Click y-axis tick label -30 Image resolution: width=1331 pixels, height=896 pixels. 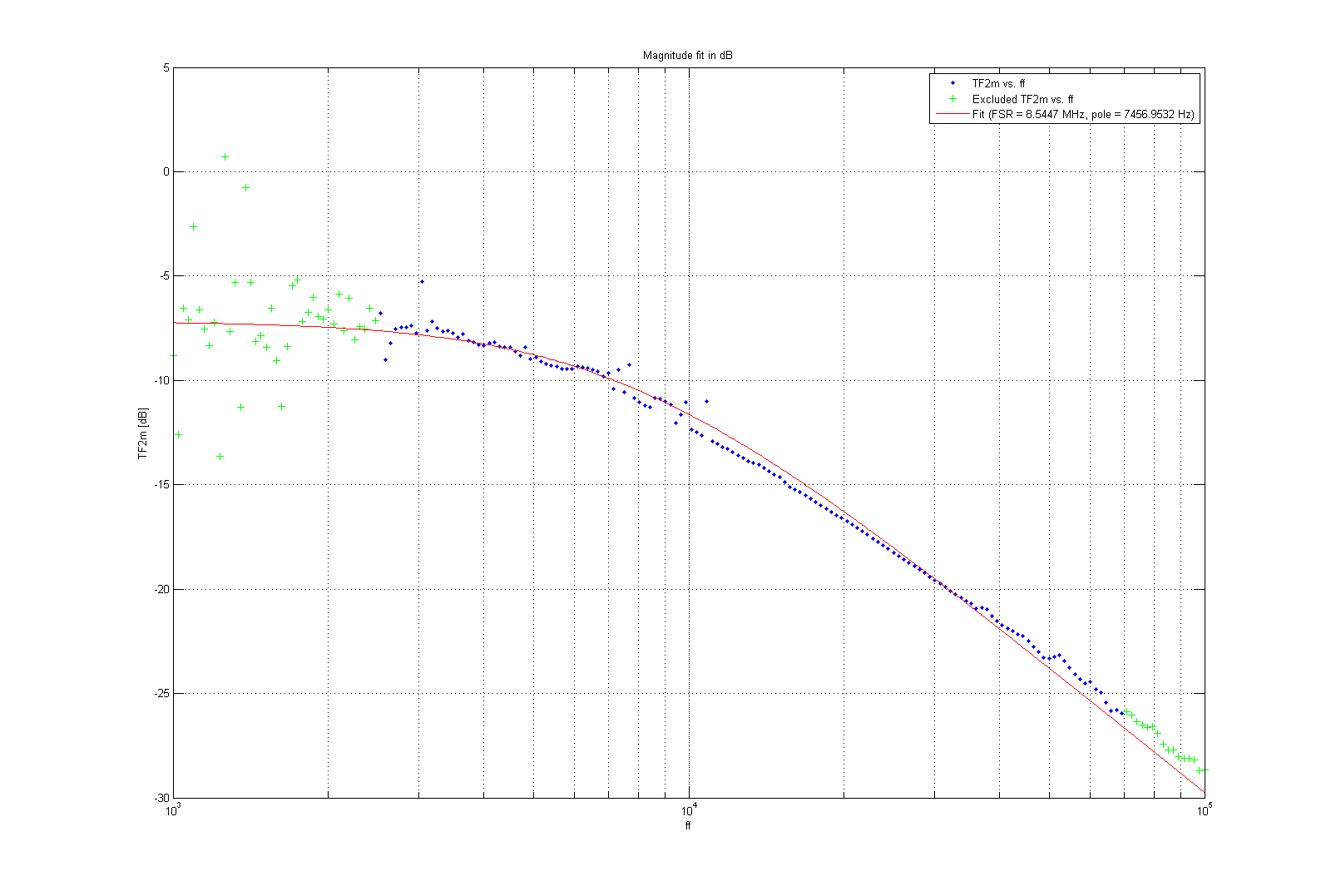[x=161, y=798]
